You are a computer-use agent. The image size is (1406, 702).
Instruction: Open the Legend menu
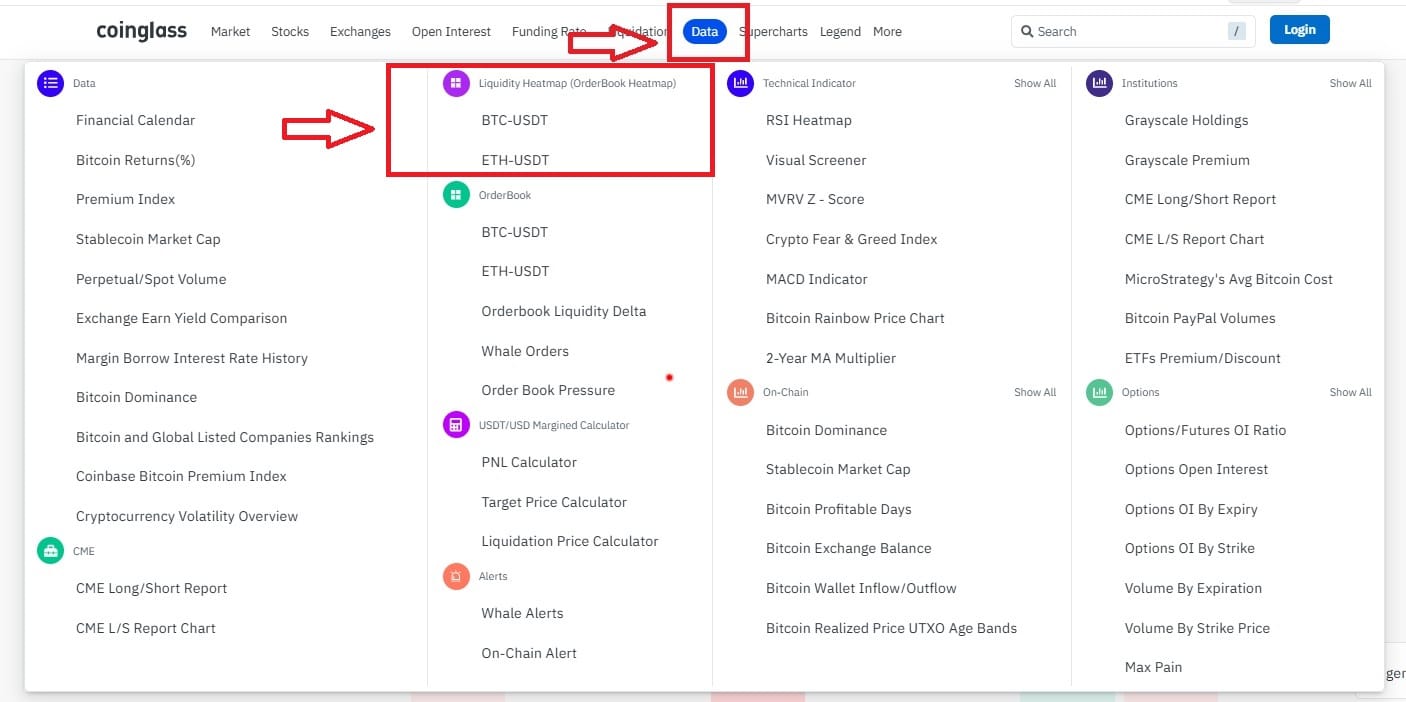840,32
